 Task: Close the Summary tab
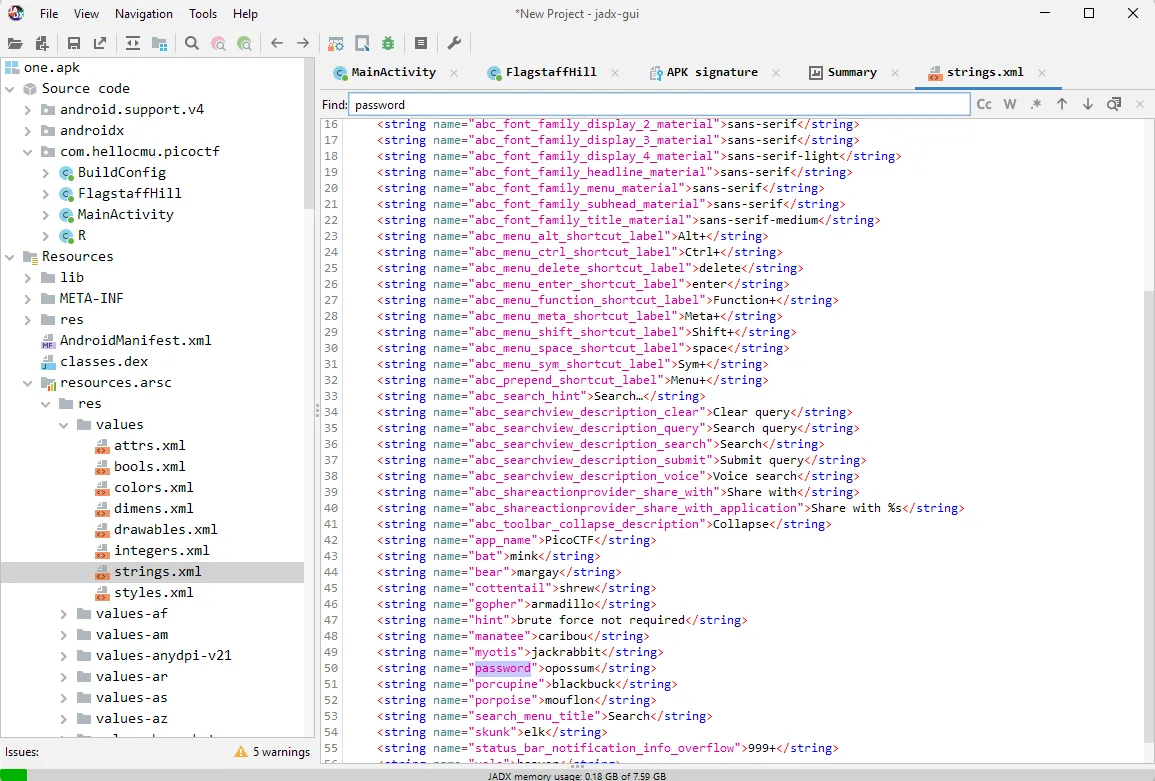pyautogui.click(x=894, y=72)
